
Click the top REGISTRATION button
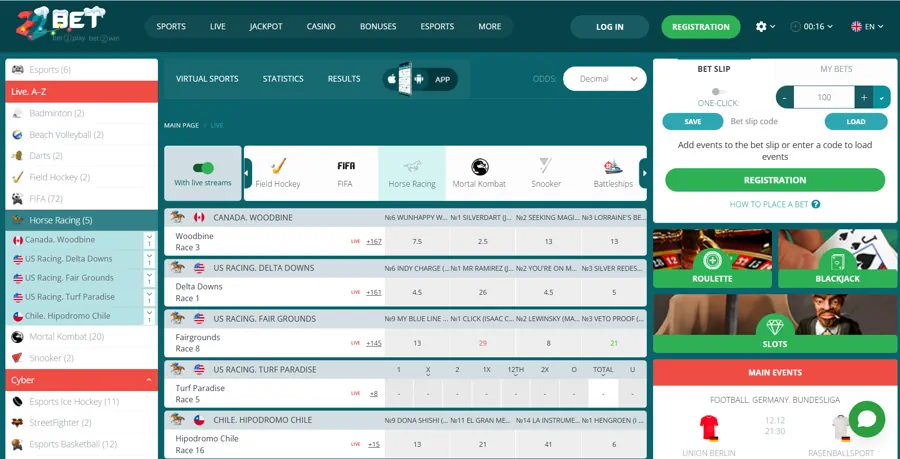701,27
